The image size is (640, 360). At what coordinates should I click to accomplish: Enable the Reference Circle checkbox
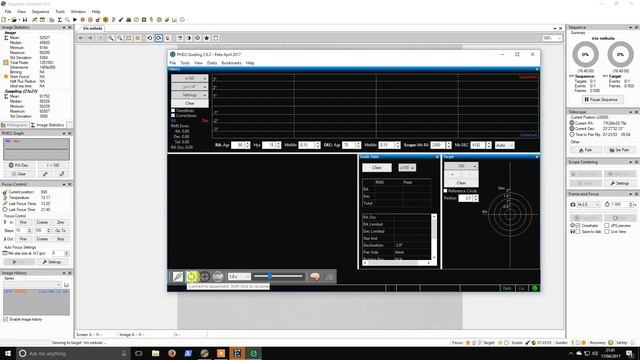(x=446, y=191)
